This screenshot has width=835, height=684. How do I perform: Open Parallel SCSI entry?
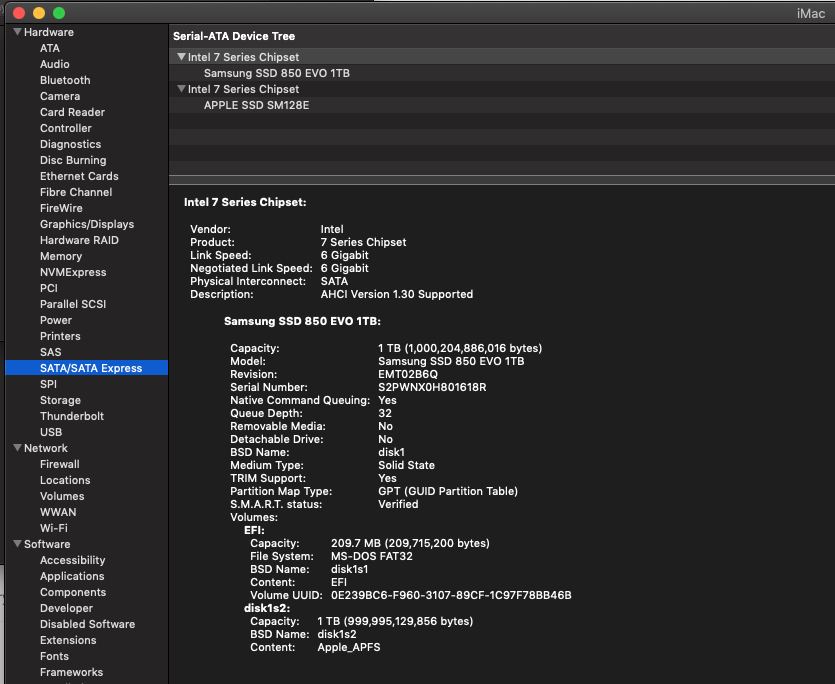point(73,304)
